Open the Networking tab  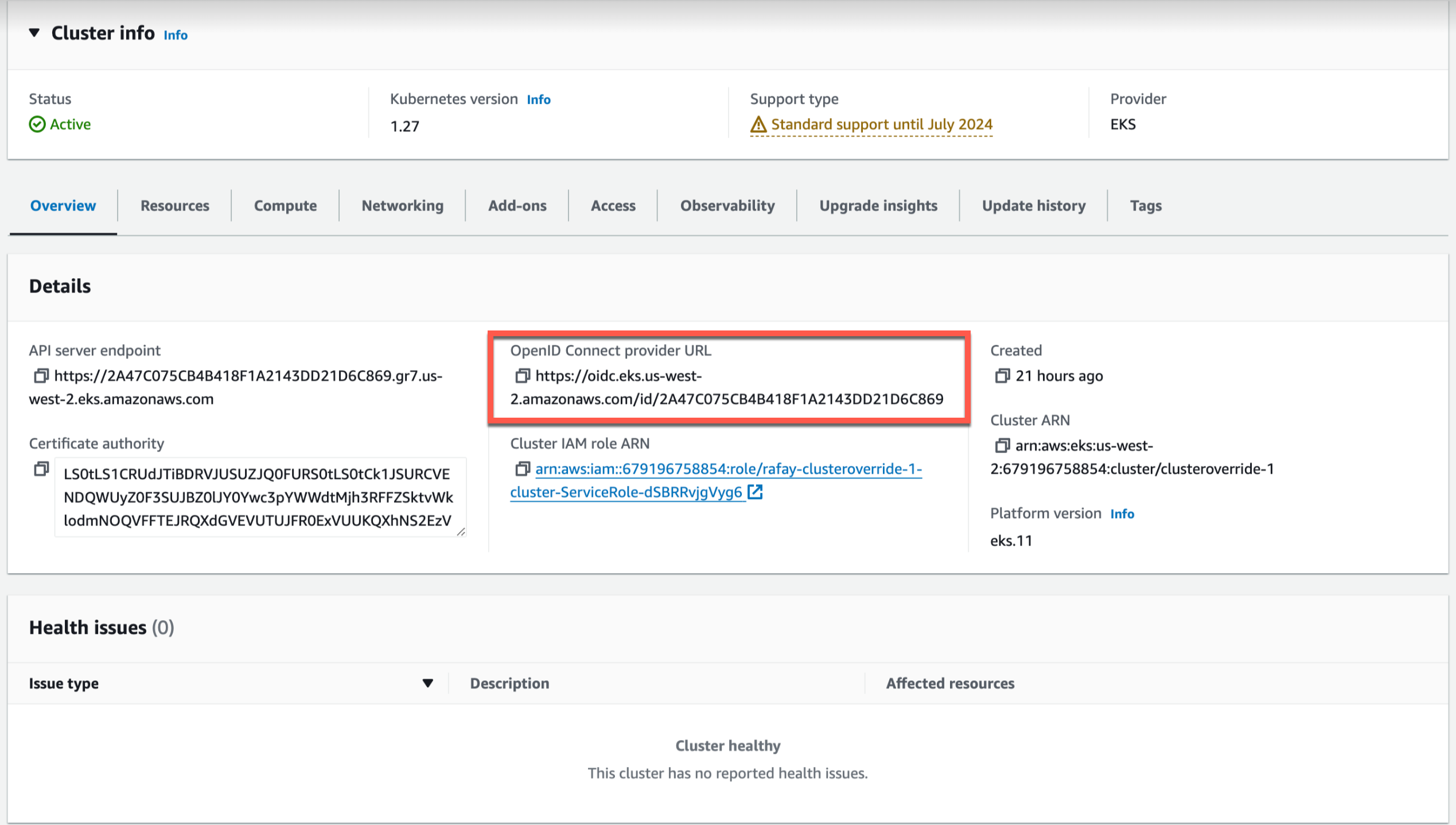coord(403,205)
